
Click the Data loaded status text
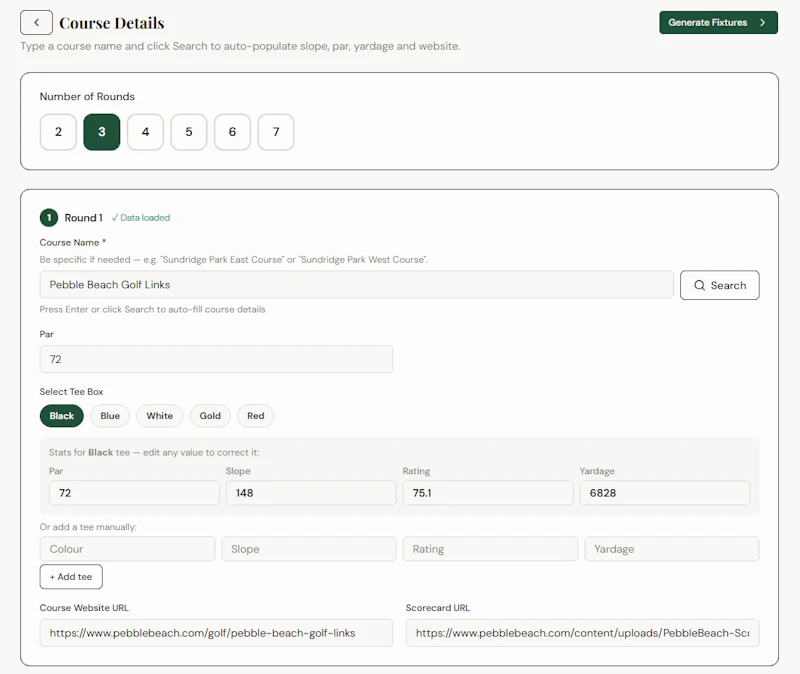[141, 218]
